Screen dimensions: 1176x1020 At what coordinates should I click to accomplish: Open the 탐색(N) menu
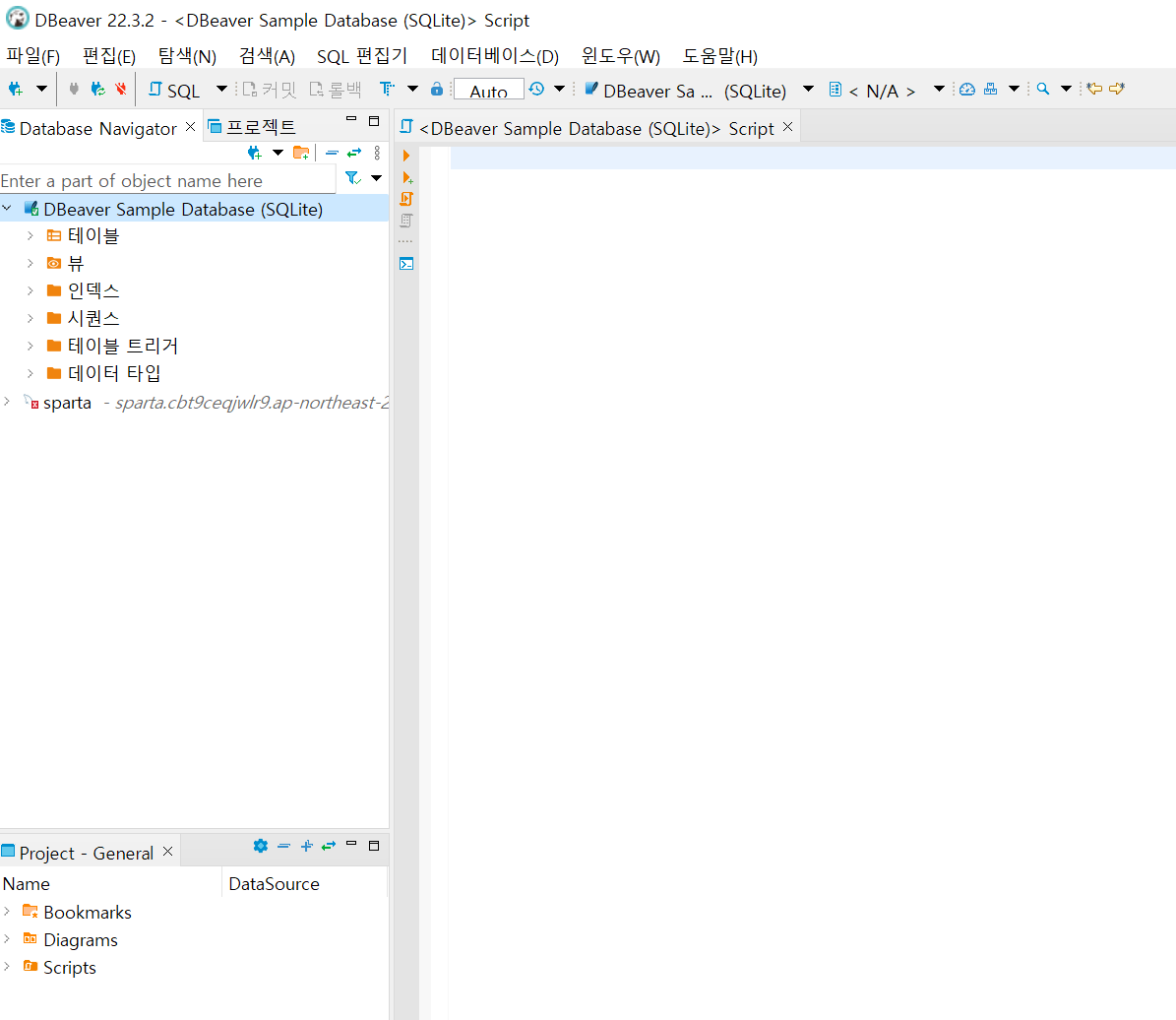[187, 56]
